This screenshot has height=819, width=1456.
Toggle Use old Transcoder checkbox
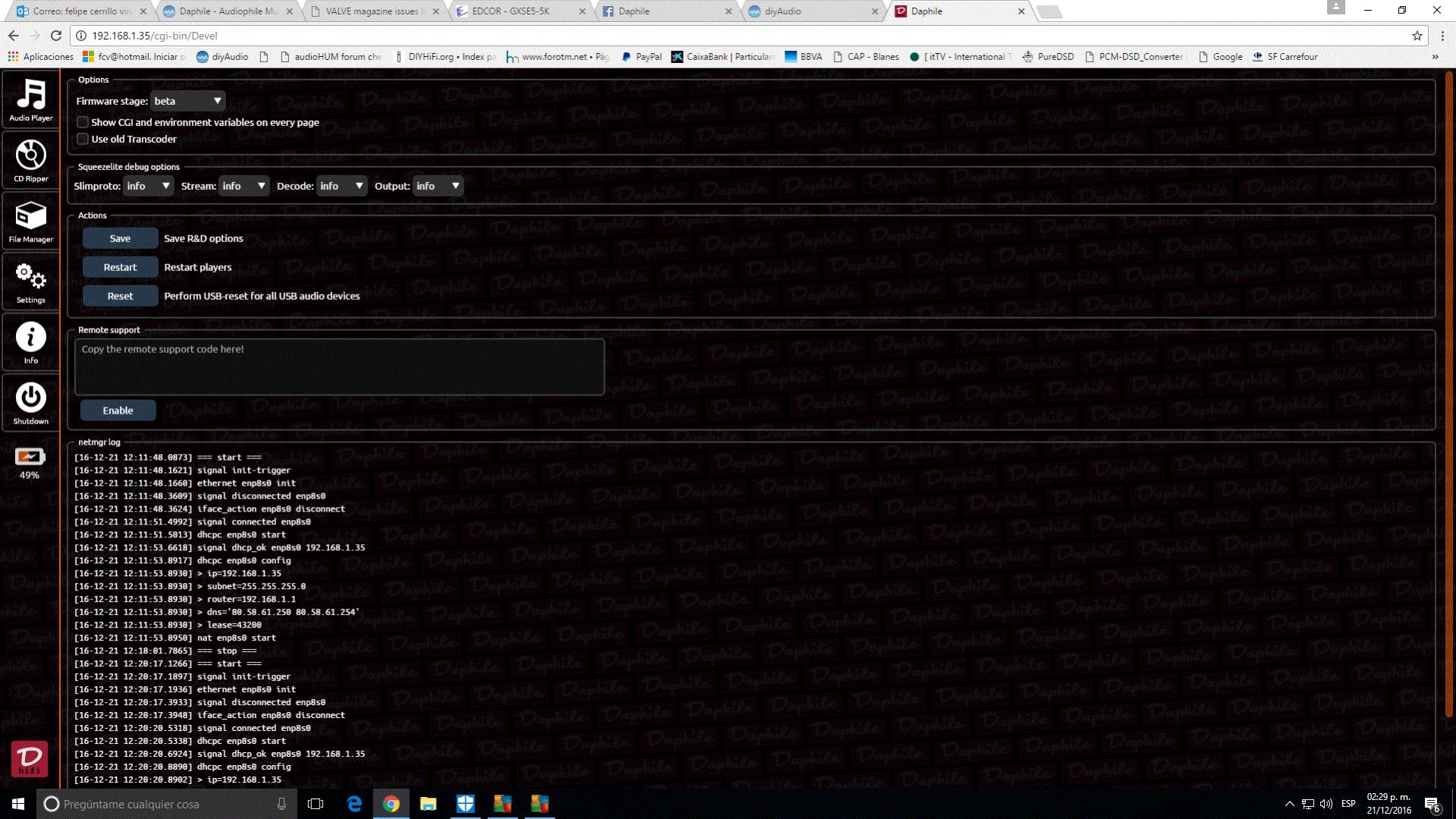coord(83,139)
